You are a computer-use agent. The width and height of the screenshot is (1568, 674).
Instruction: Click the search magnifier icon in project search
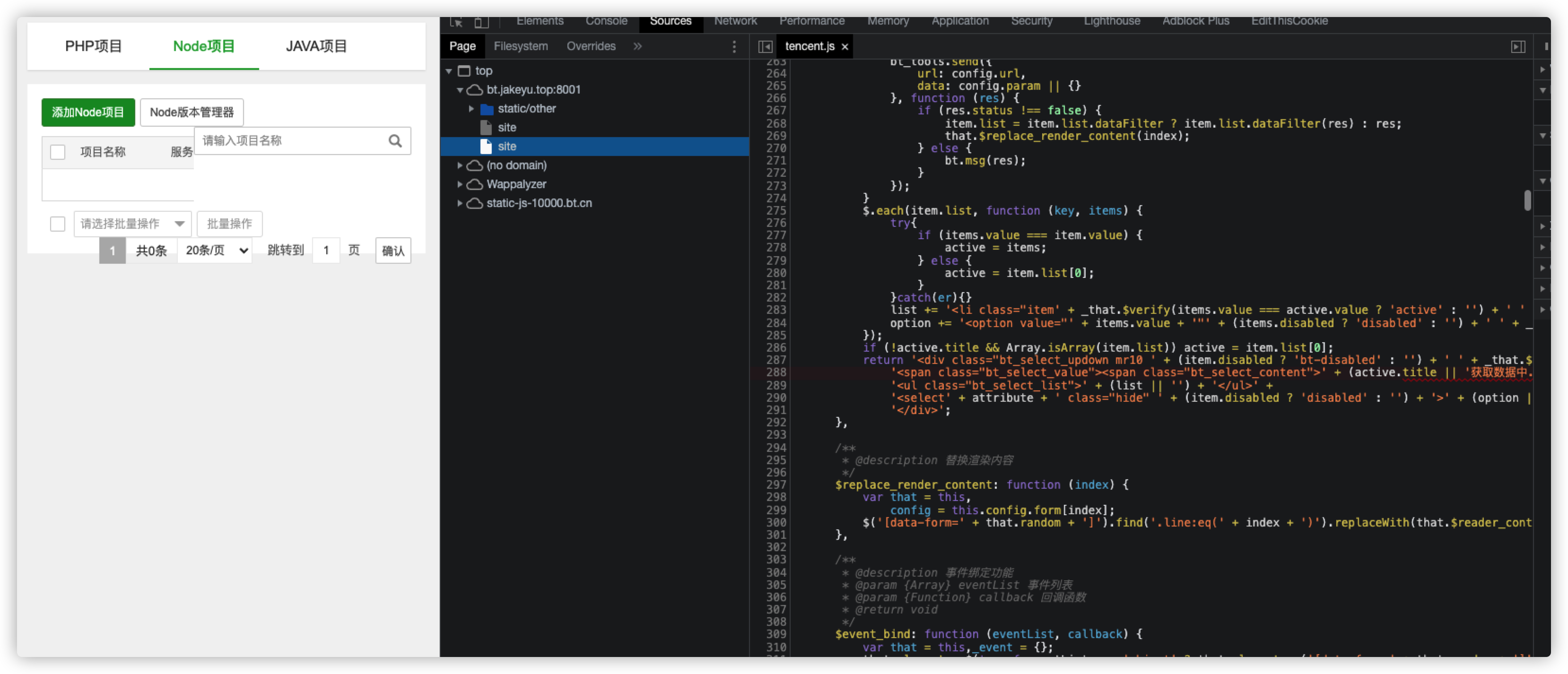tap(395, 141)
